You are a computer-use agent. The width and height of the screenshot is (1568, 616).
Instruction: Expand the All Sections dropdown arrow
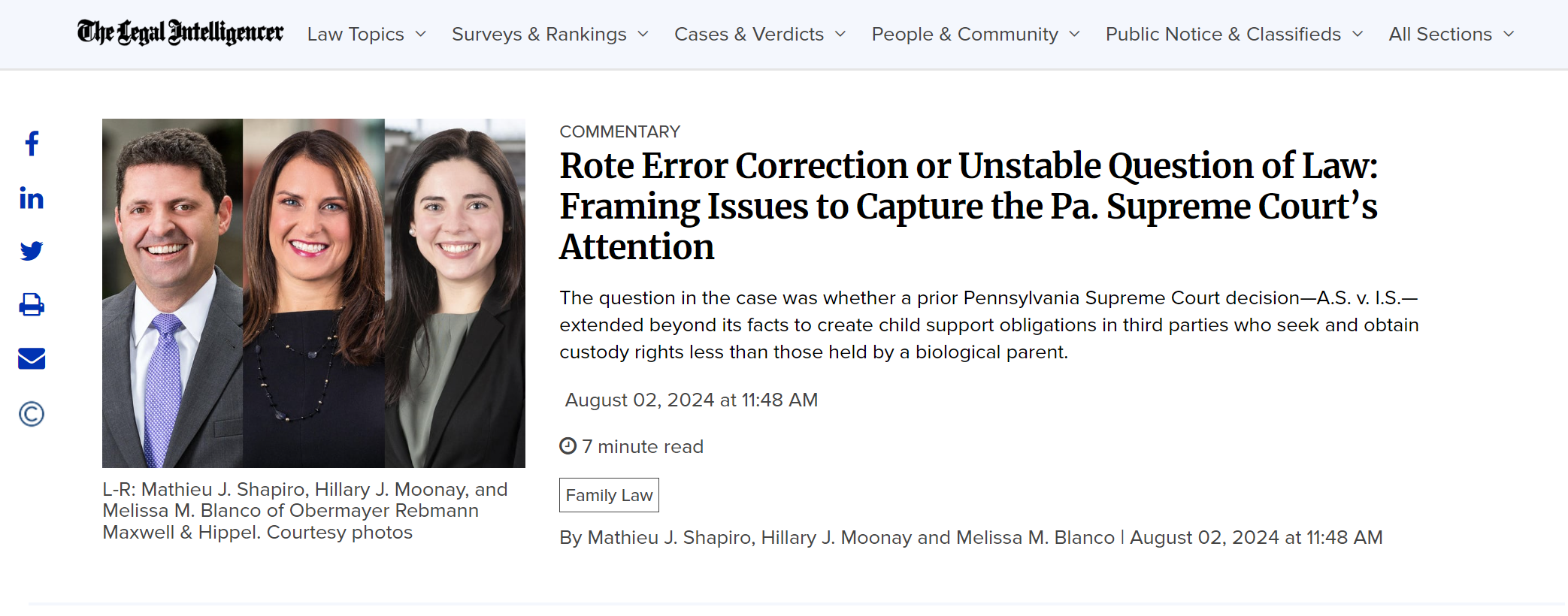click(1509, 34)
